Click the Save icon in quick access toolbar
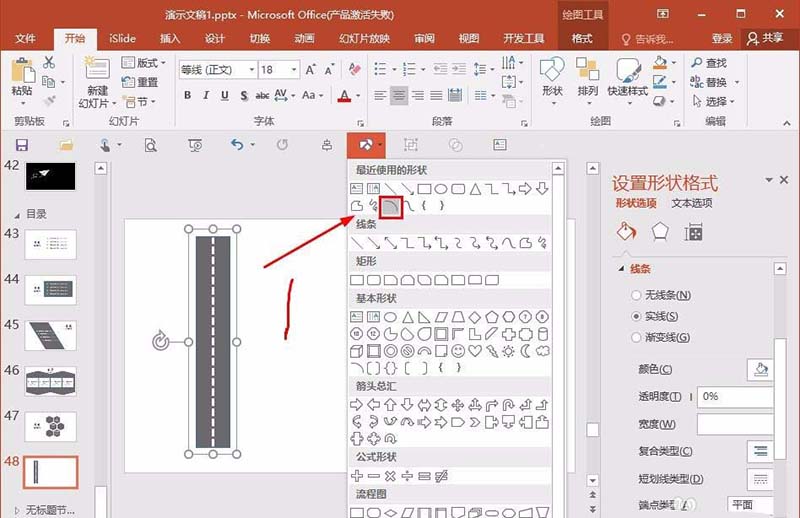 tap(22, 145)
